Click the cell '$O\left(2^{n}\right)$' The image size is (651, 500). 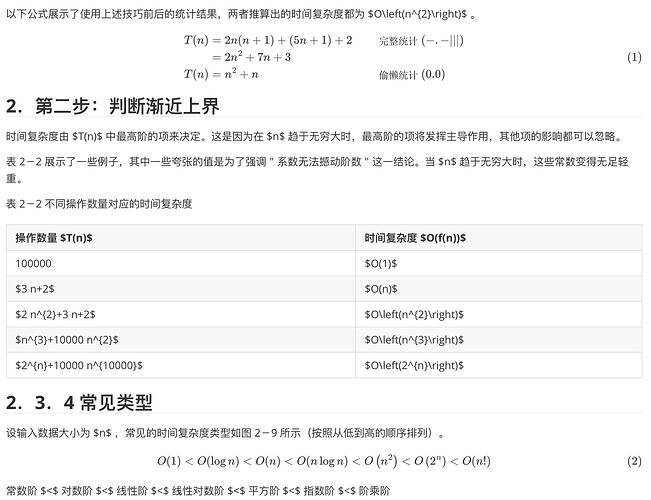(499, 365)
